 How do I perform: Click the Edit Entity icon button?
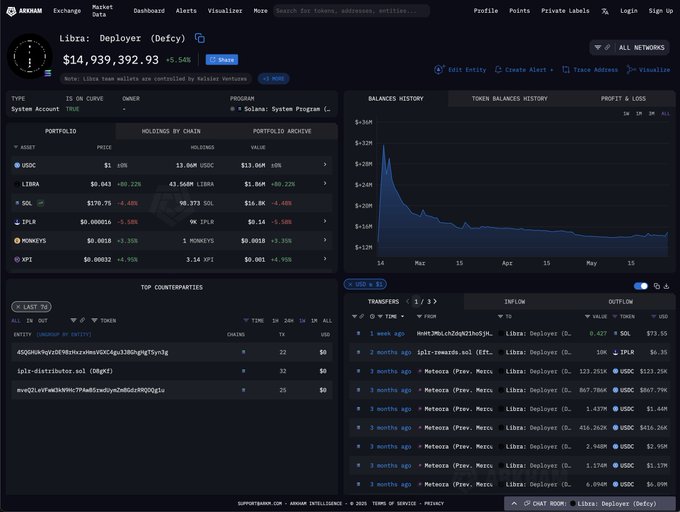tap(460, 69)
